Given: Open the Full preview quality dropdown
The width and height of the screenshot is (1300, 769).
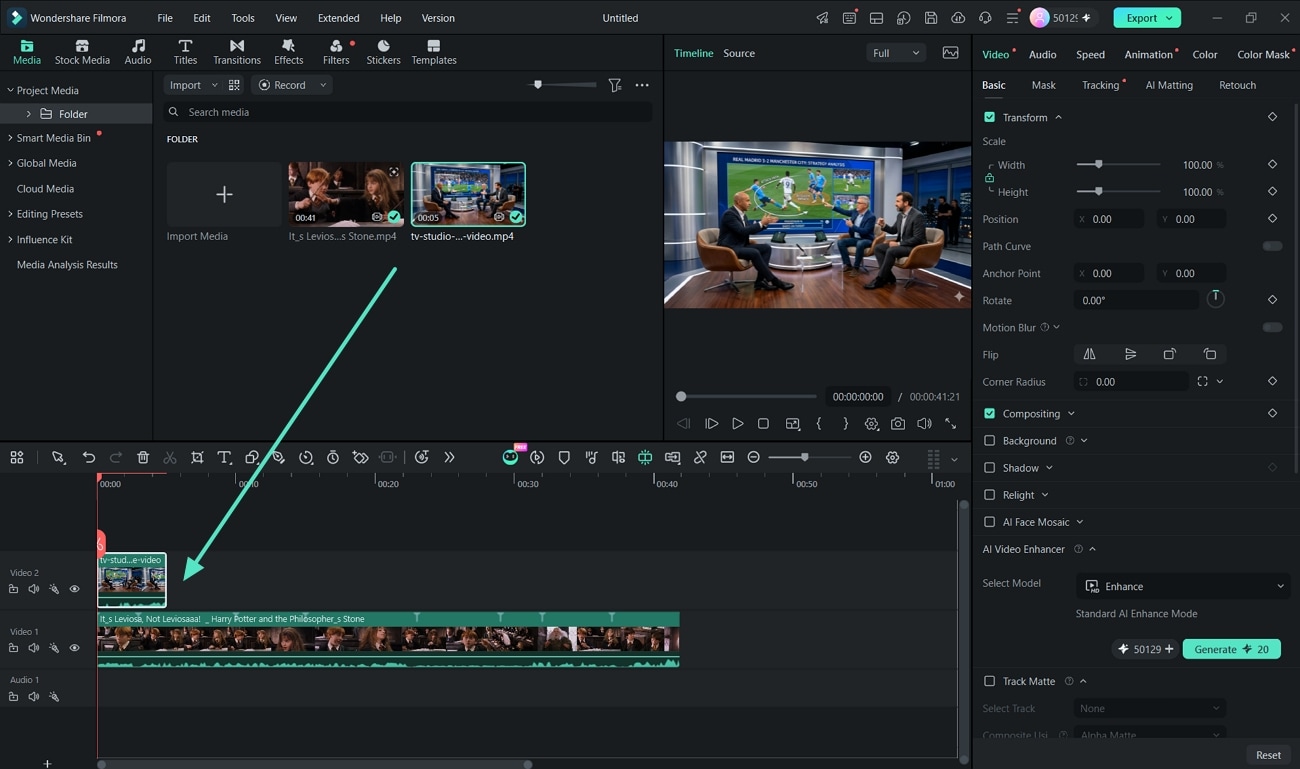Looking at the screenshot, I should pyautogui.click(x=895, y=53).
